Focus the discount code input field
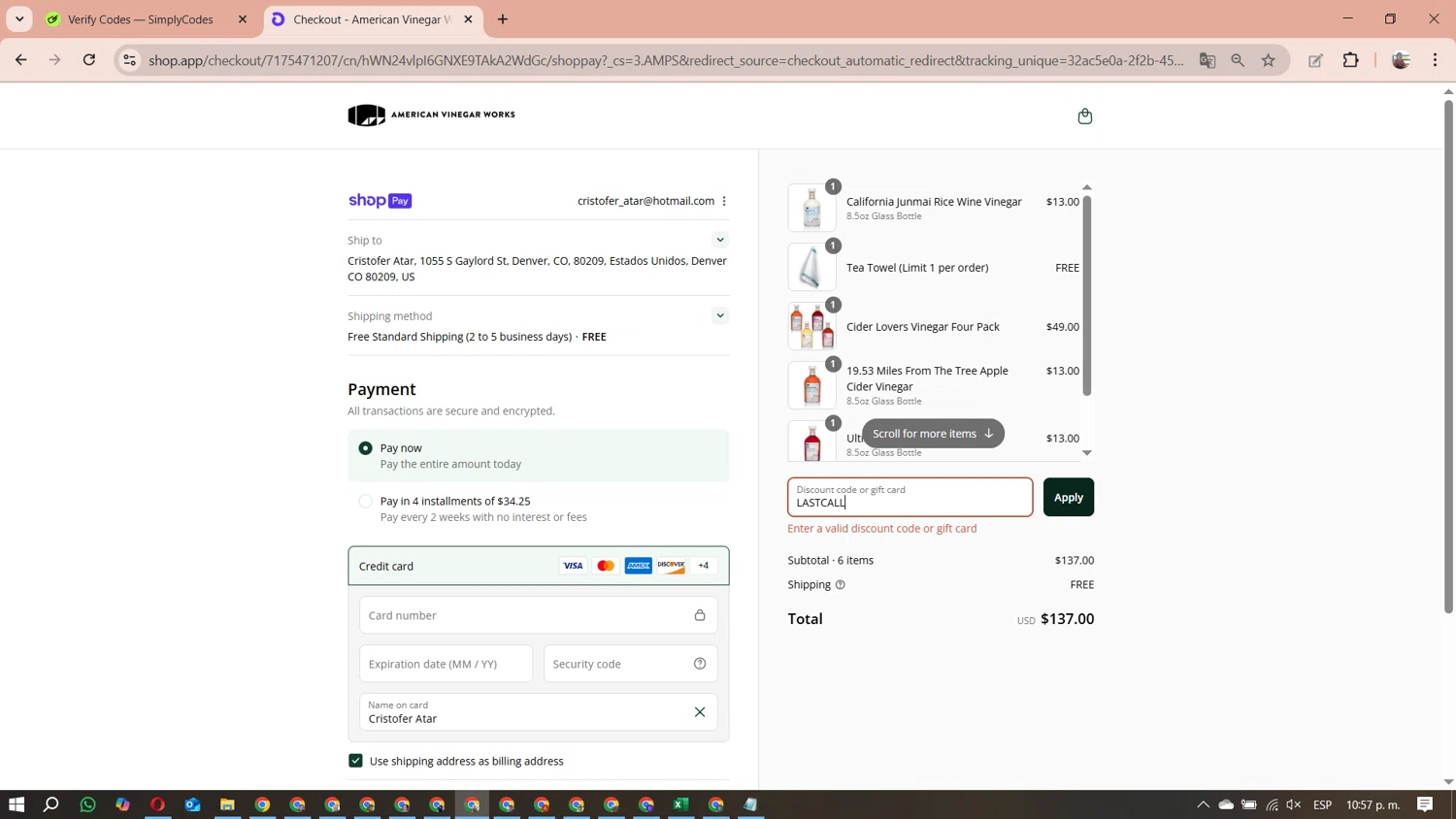The image size is (1456, 819). coord(910,497)
